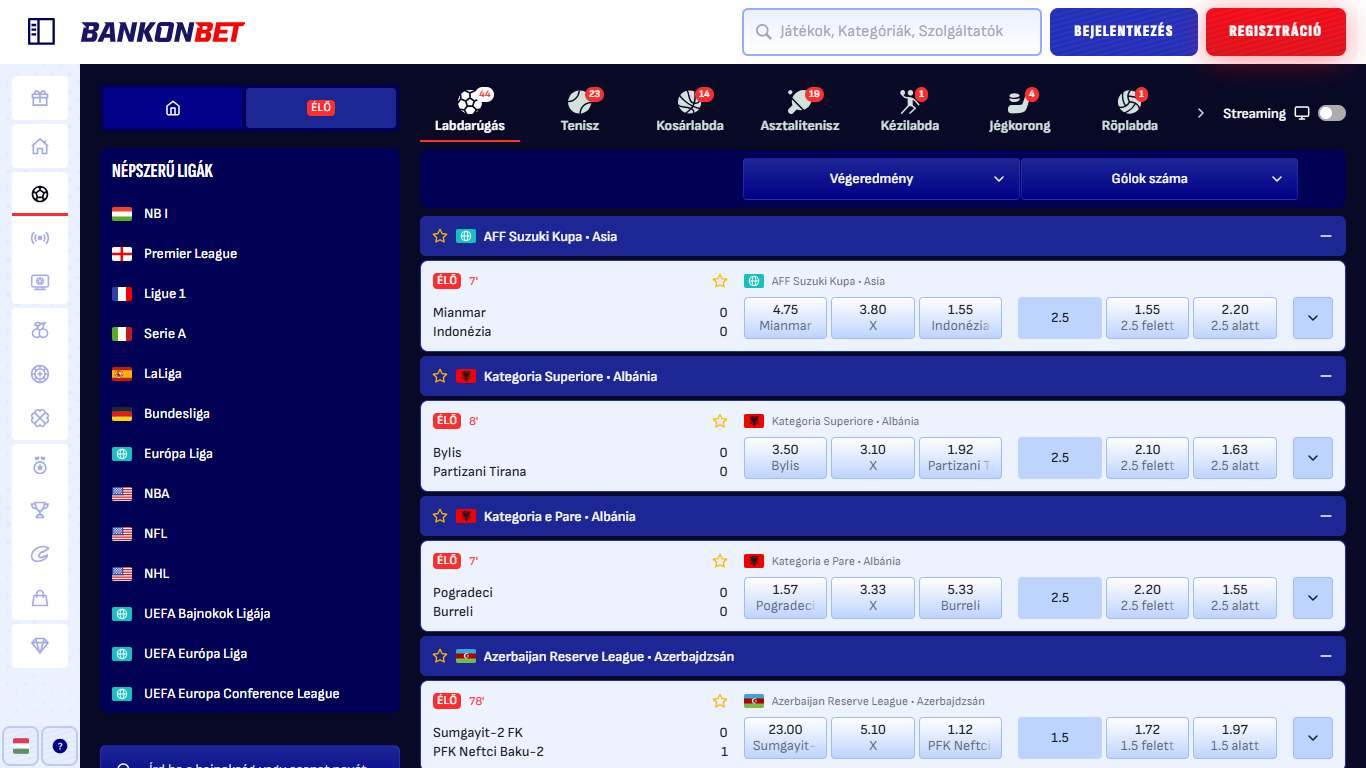Select the Asztalitenisz sport tab
Viewport: 1366px width, 768px height.
point(800,111)
